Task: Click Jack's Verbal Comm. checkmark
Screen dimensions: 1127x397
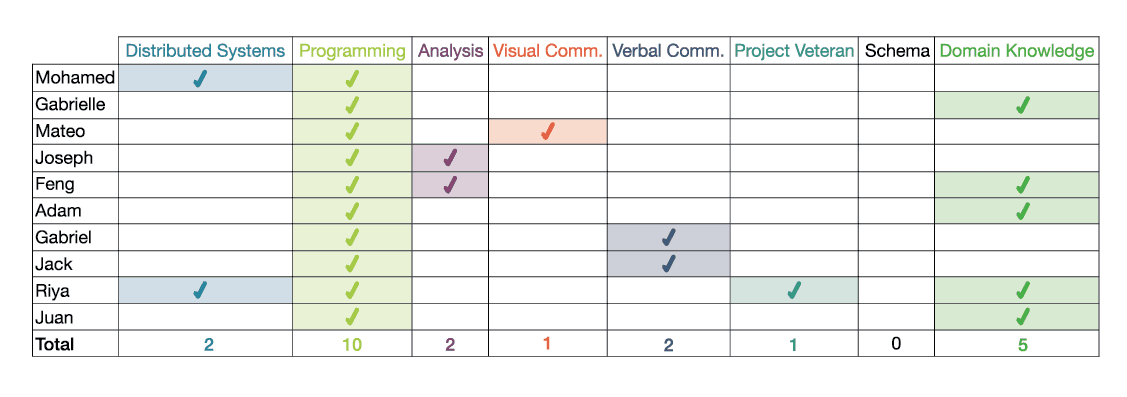Action: (669, 264)
